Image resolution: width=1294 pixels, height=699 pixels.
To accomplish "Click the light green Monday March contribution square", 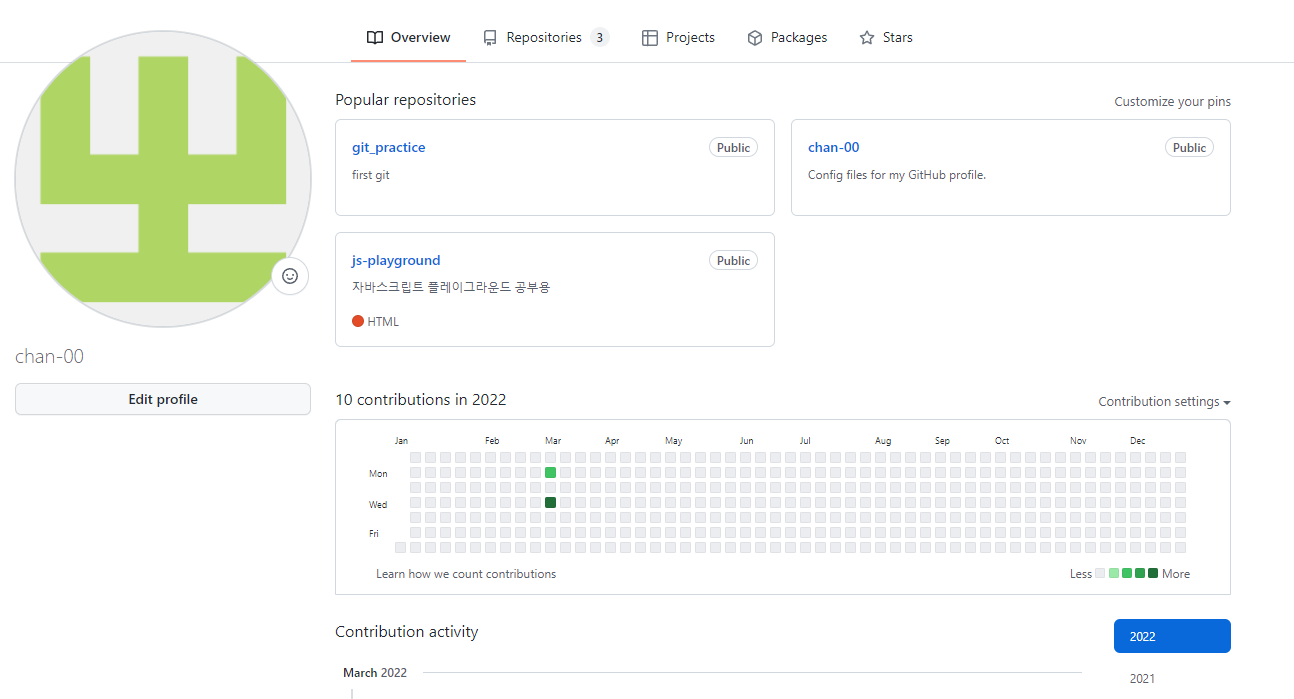I will click(x=551, y=472).
